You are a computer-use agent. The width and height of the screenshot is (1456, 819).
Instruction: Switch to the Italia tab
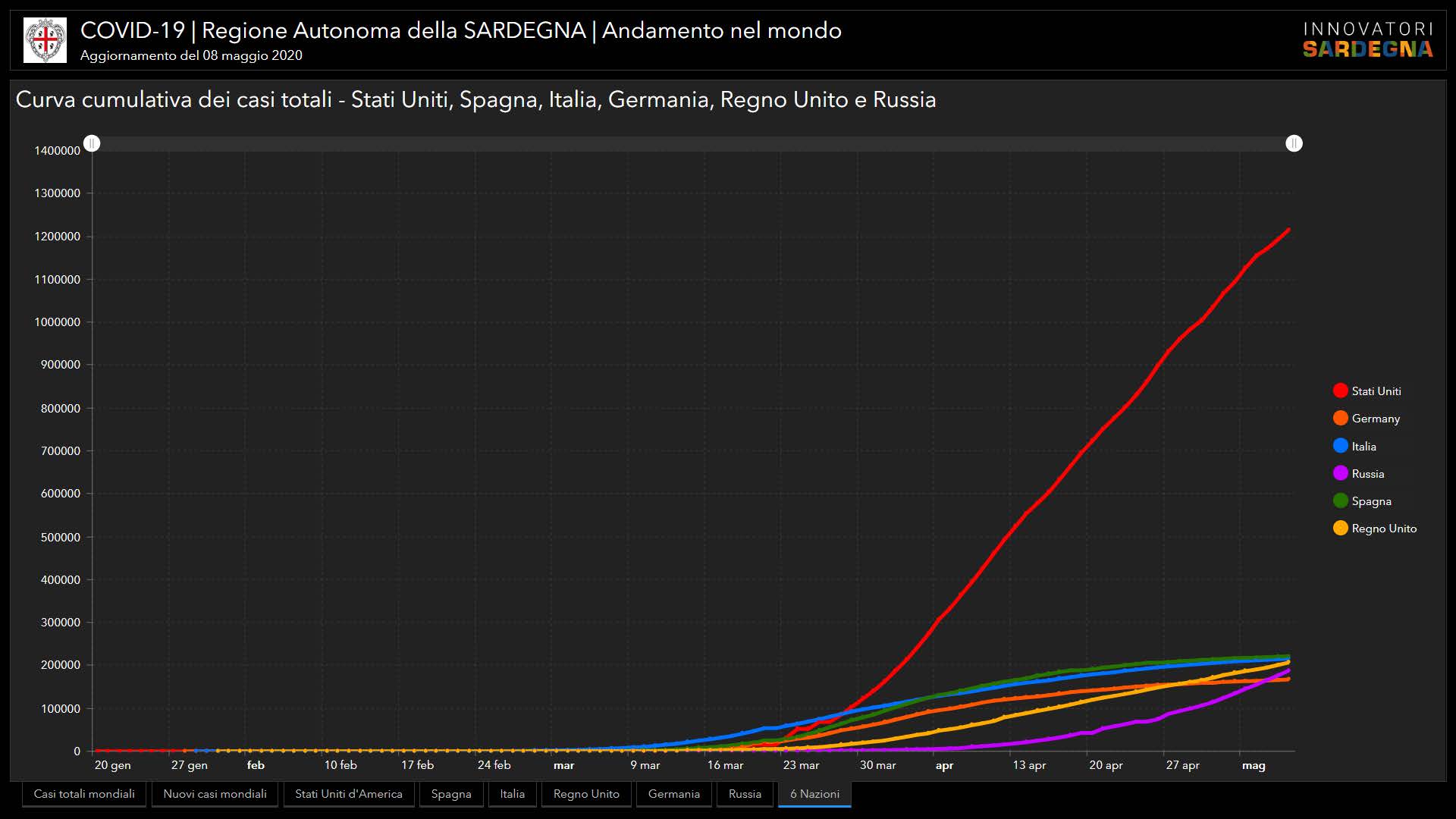click(x=513, y=794)
